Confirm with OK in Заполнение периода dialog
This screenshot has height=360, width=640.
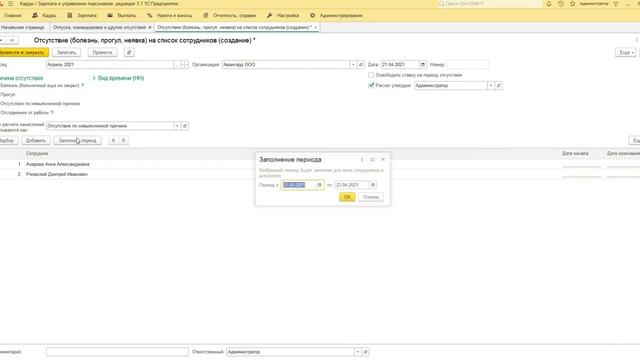coord(347,197)
